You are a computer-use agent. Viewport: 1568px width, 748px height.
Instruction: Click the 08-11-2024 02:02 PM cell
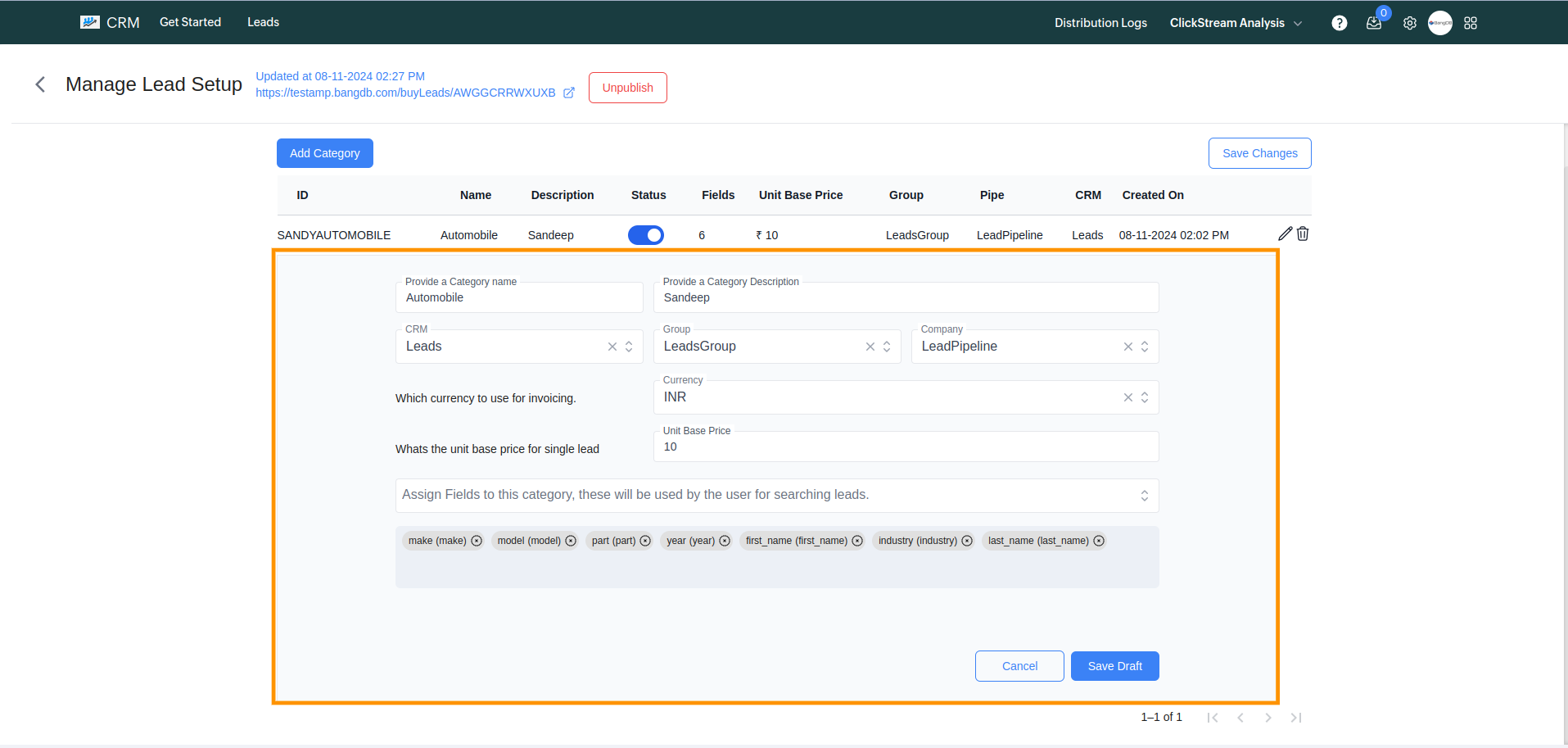click(x=1174, y=235)
